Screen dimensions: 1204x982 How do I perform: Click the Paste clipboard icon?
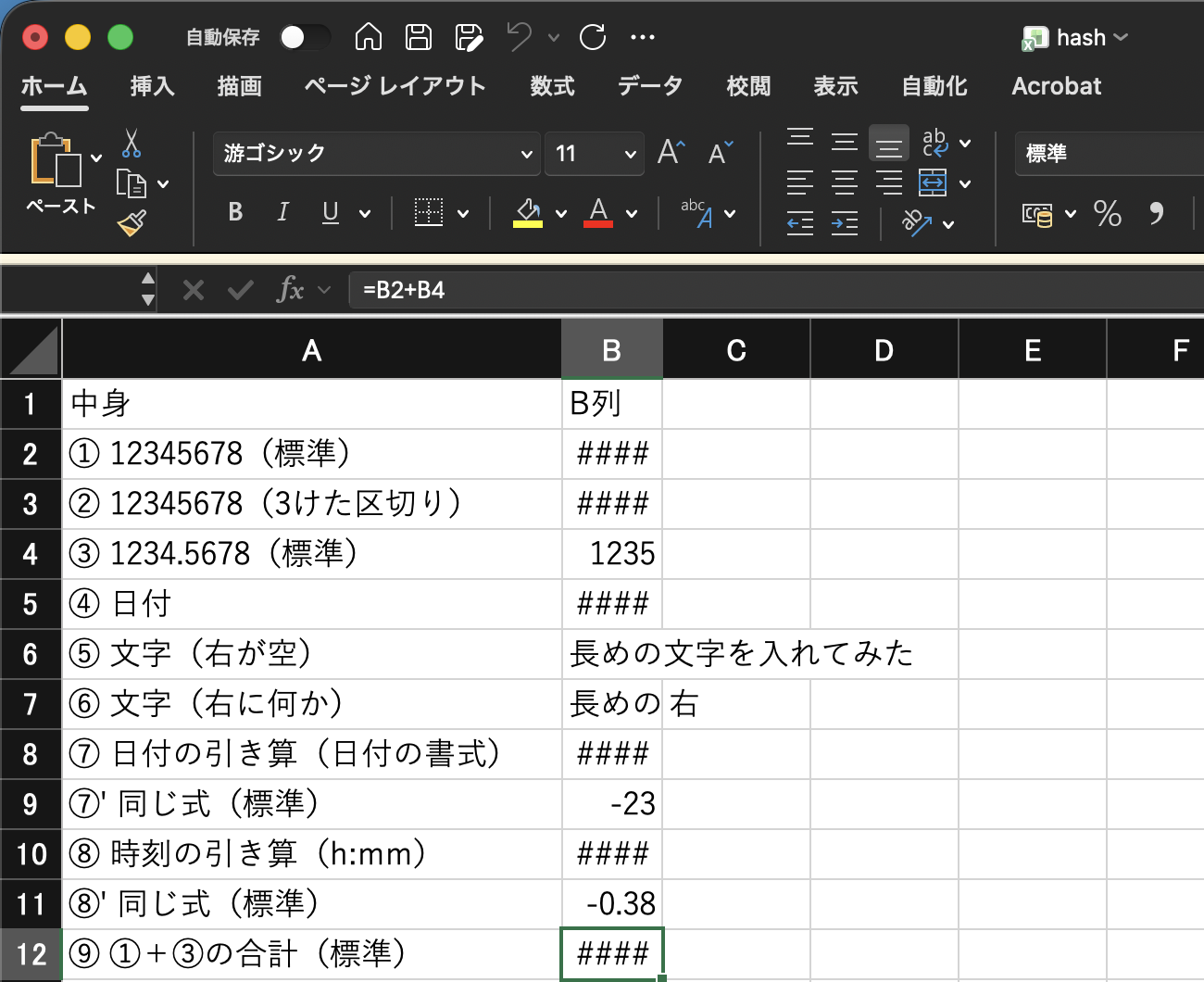click(x=56, y=159)
